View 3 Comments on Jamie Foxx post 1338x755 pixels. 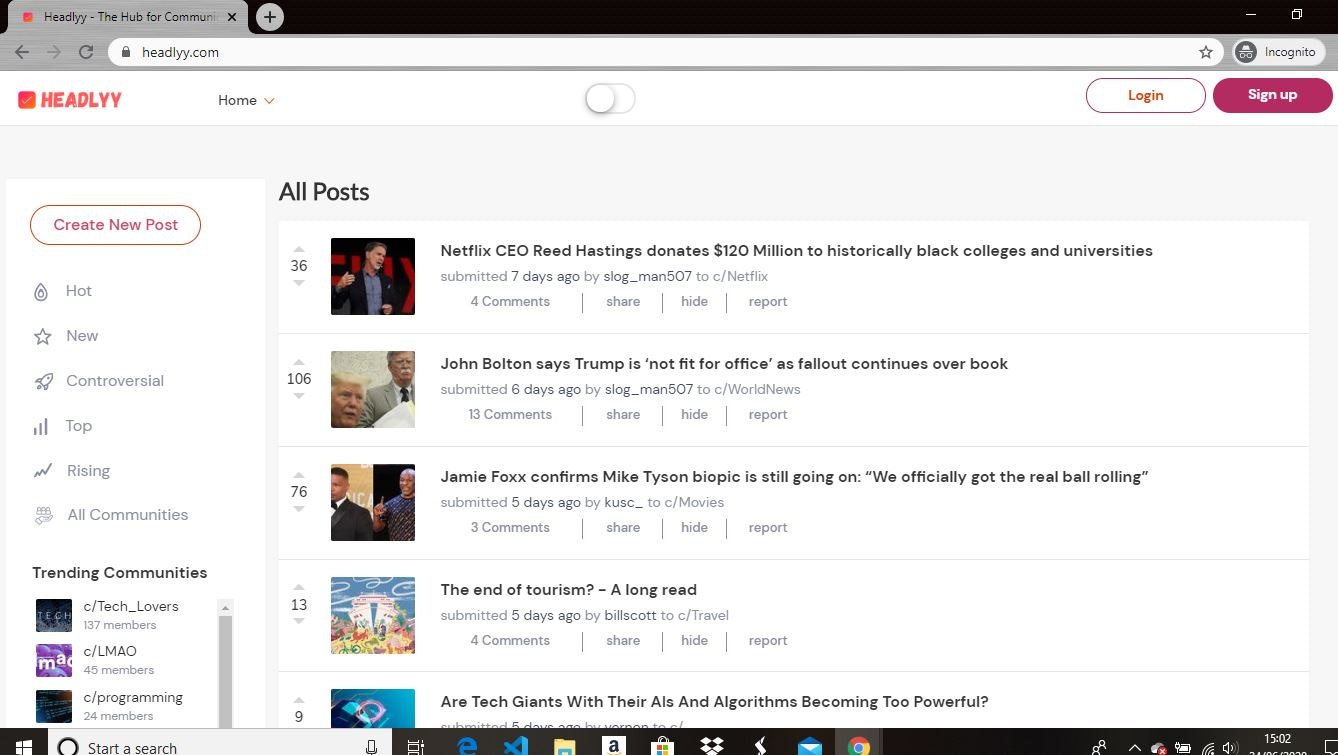click(x=510, y=527)
